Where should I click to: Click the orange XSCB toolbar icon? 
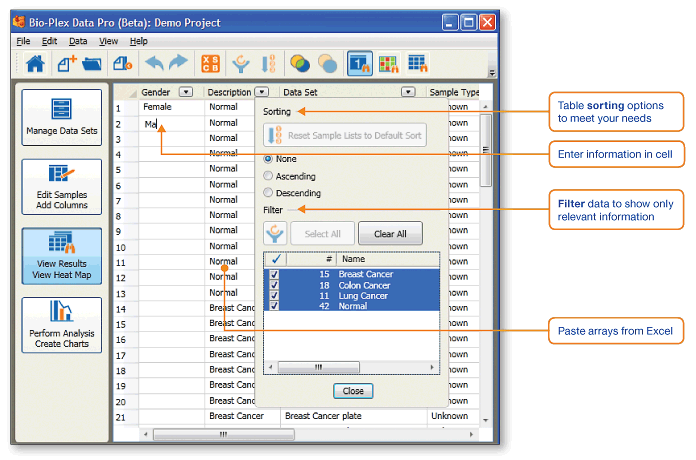tap(210, 63)
